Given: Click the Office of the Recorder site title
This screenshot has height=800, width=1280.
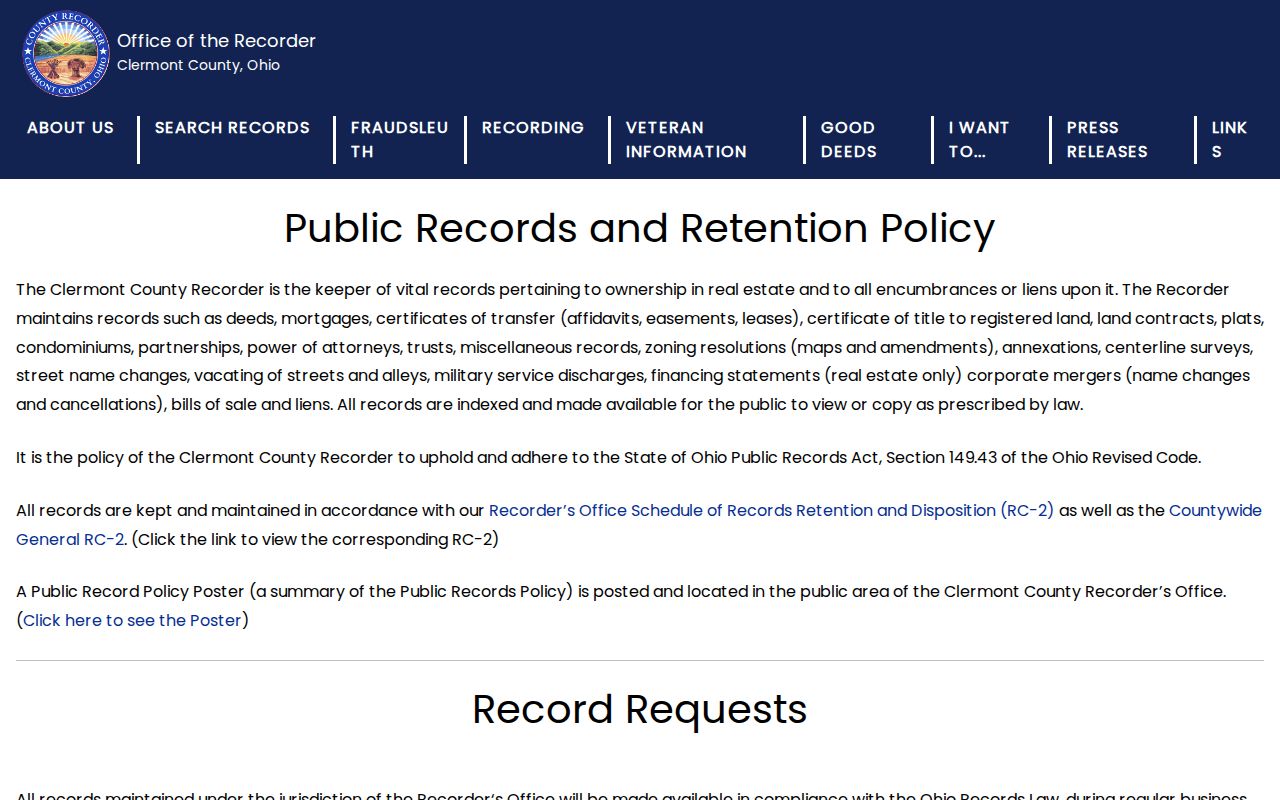Looking at the screenshot, I should click(x=216, y=41).
